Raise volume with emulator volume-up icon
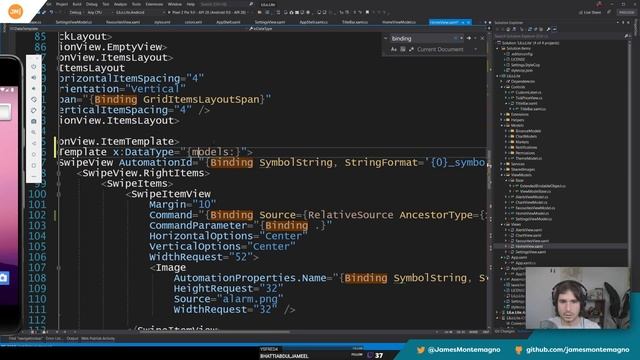The width and height of the screenshot is (640, 360). (x=34, y=78)
